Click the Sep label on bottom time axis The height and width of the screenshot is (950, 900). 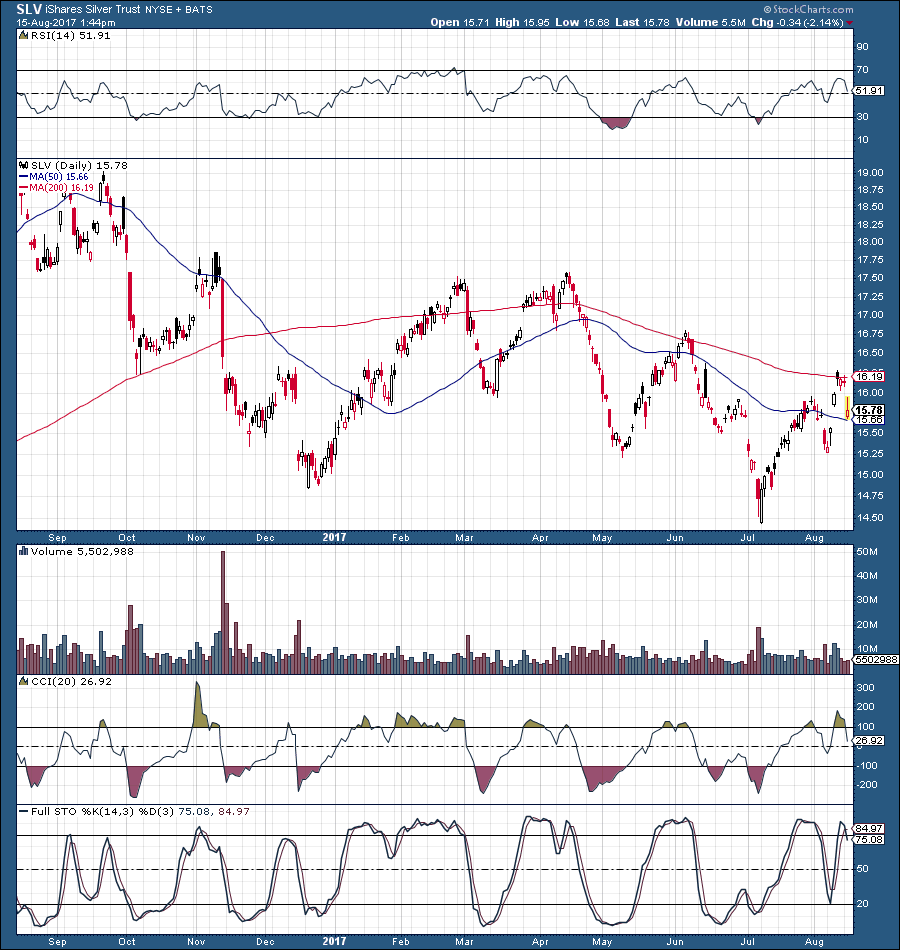click(58, 942)
